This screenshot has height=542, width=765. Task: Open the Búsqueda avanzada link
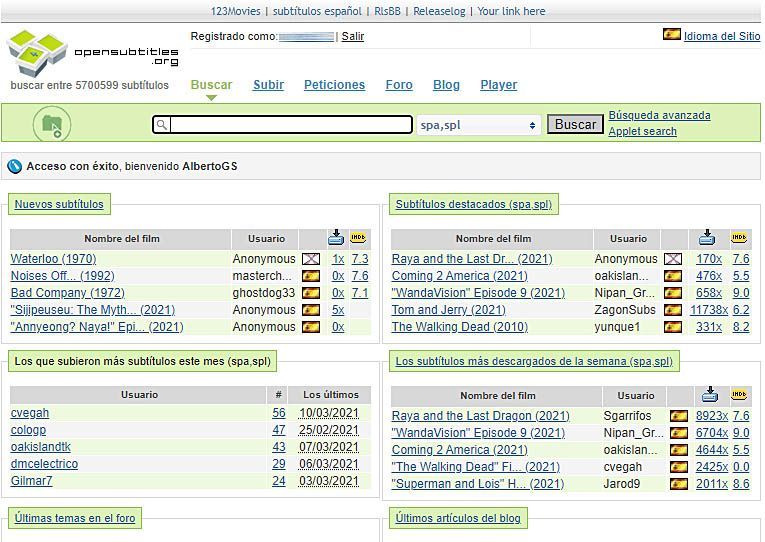point(659,115)
